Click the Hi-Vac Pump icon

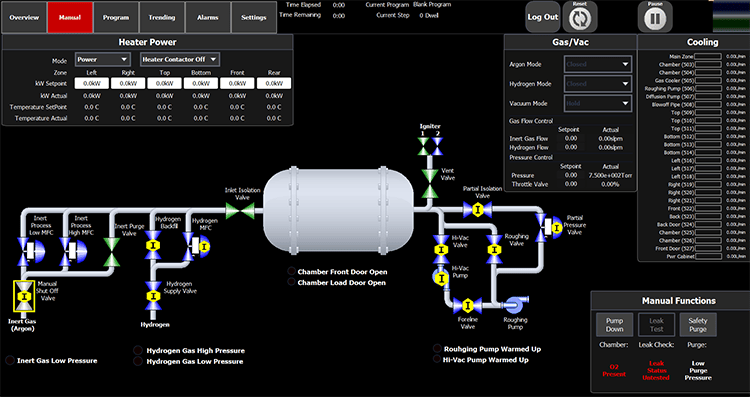coord(441,277)
